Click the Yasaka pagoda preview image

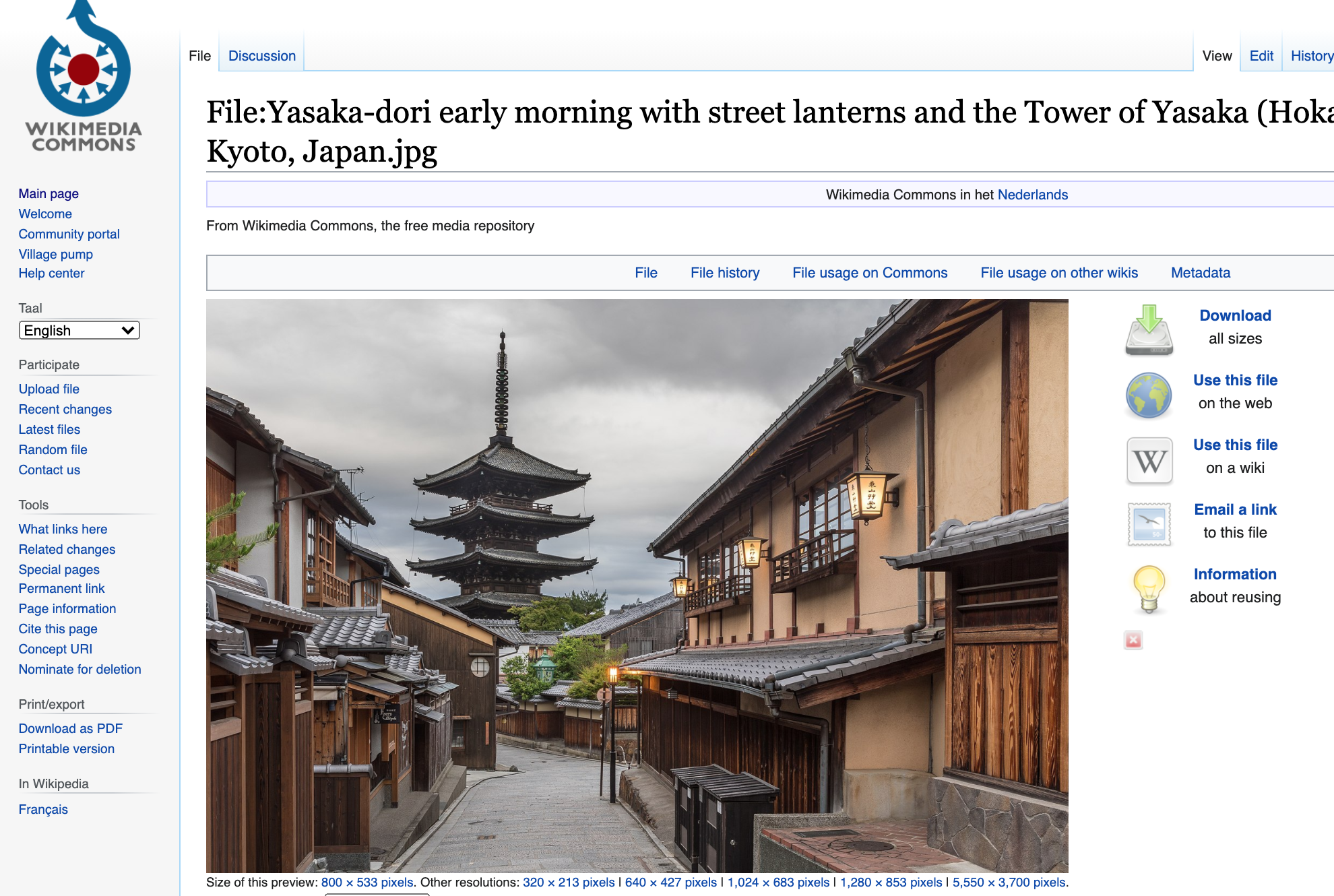click(637, 585)
